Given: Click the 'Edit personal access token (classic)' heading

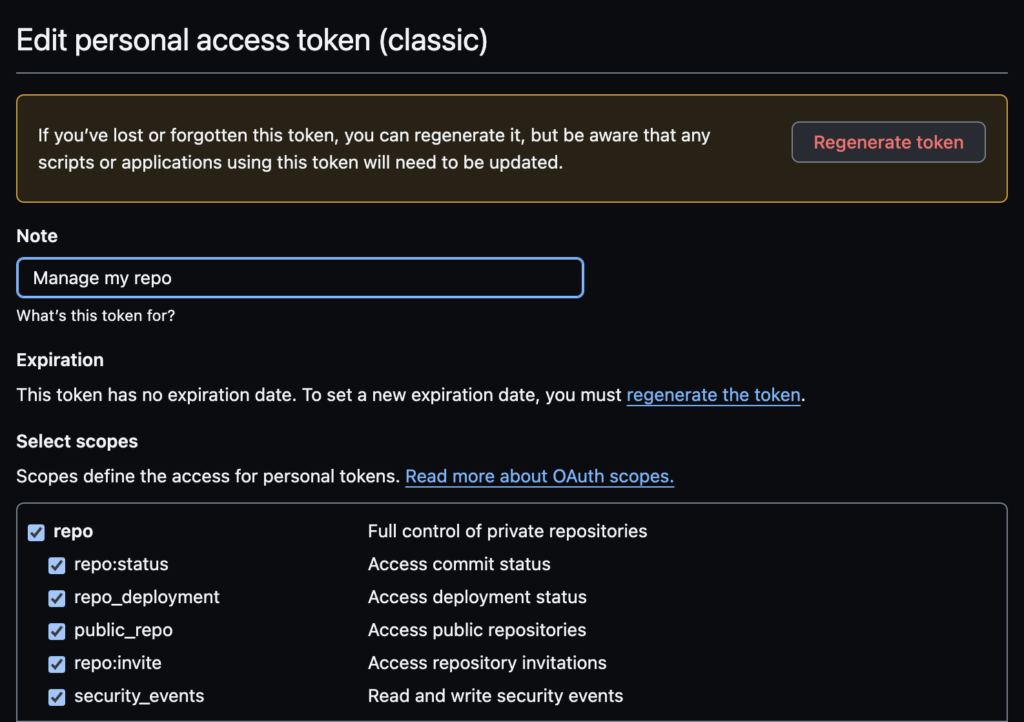Looking at the screenshot, I should [252, 41].
